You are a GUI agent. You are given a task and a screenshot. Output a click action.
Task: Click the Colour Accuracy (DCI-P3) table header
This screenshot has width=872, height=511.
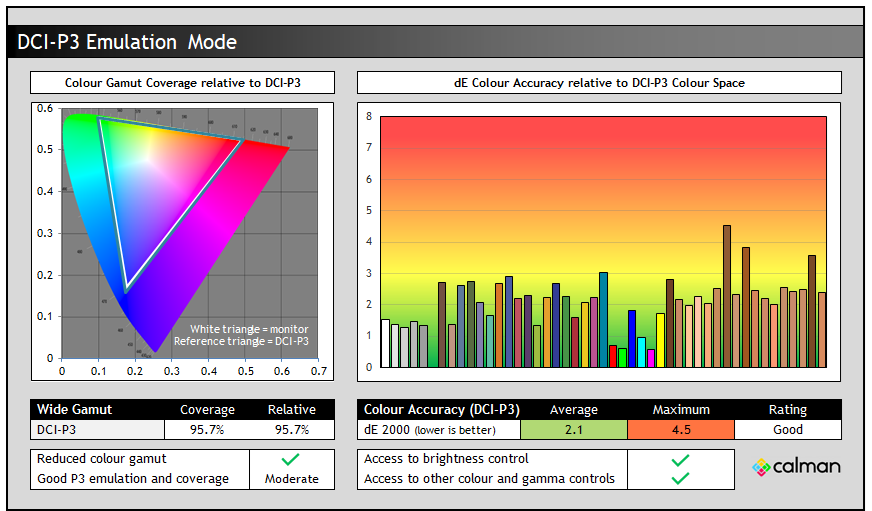(x=440, y=409)
